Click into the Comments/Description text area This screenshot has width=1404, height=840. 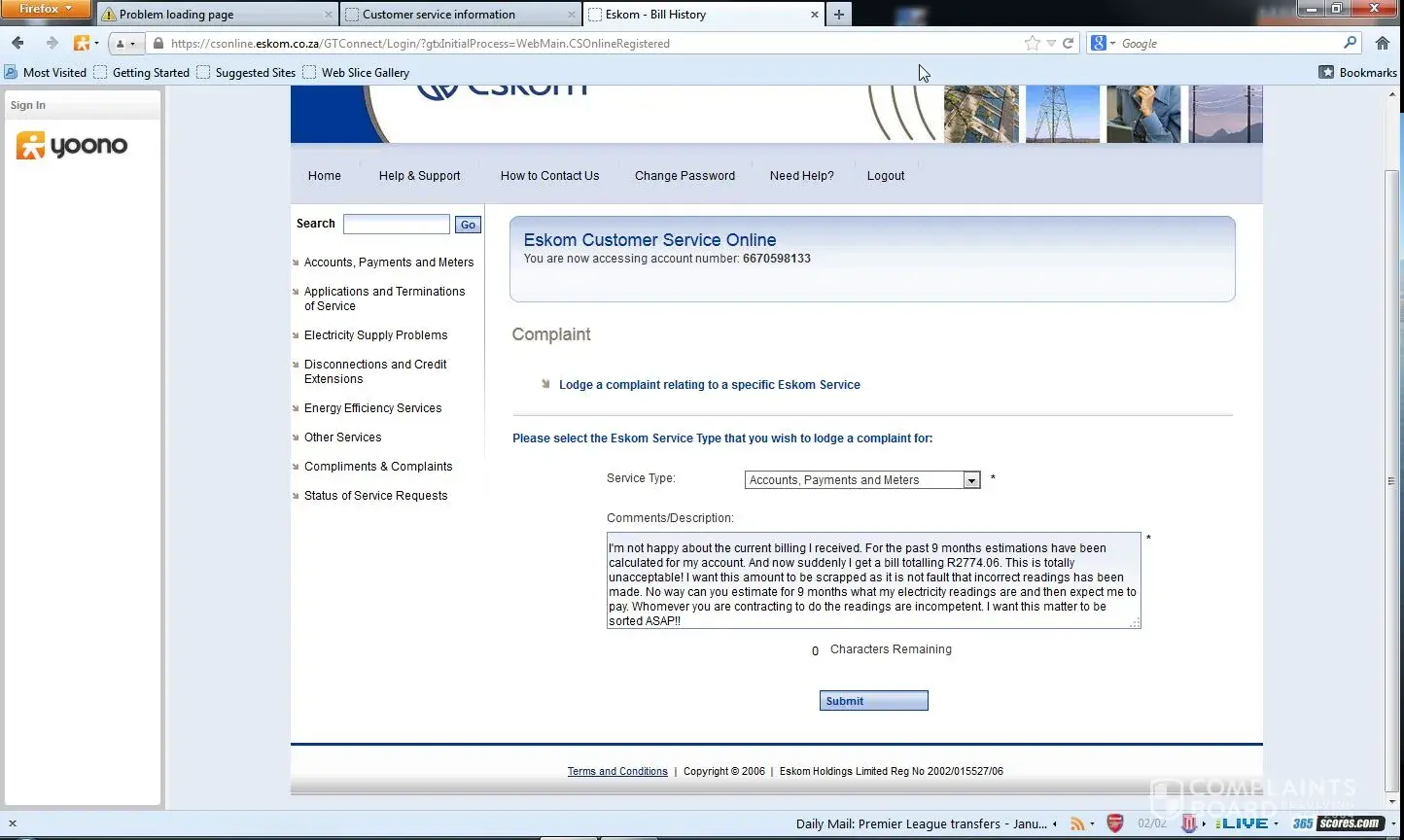(x=872, y=580)
